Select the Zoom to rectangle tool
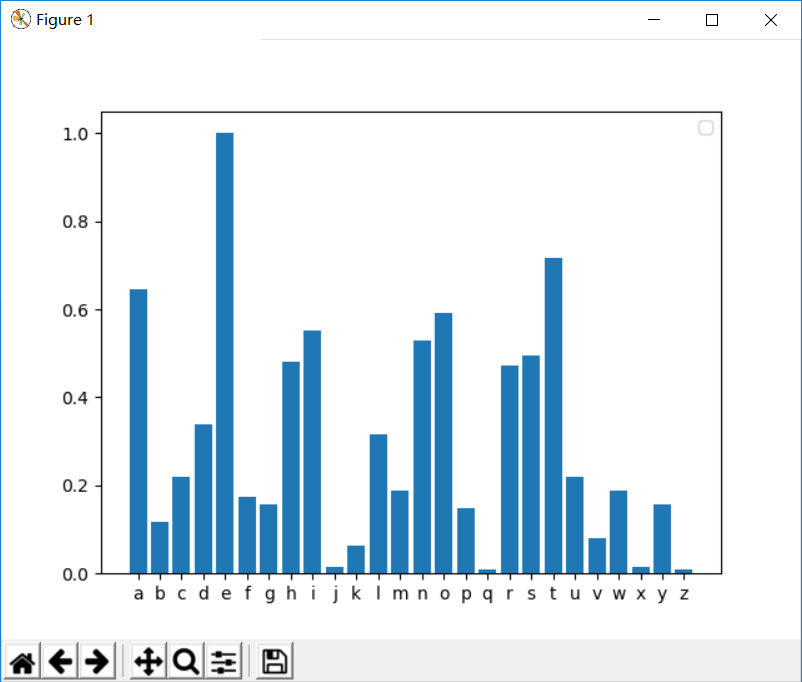 point(186,662)
